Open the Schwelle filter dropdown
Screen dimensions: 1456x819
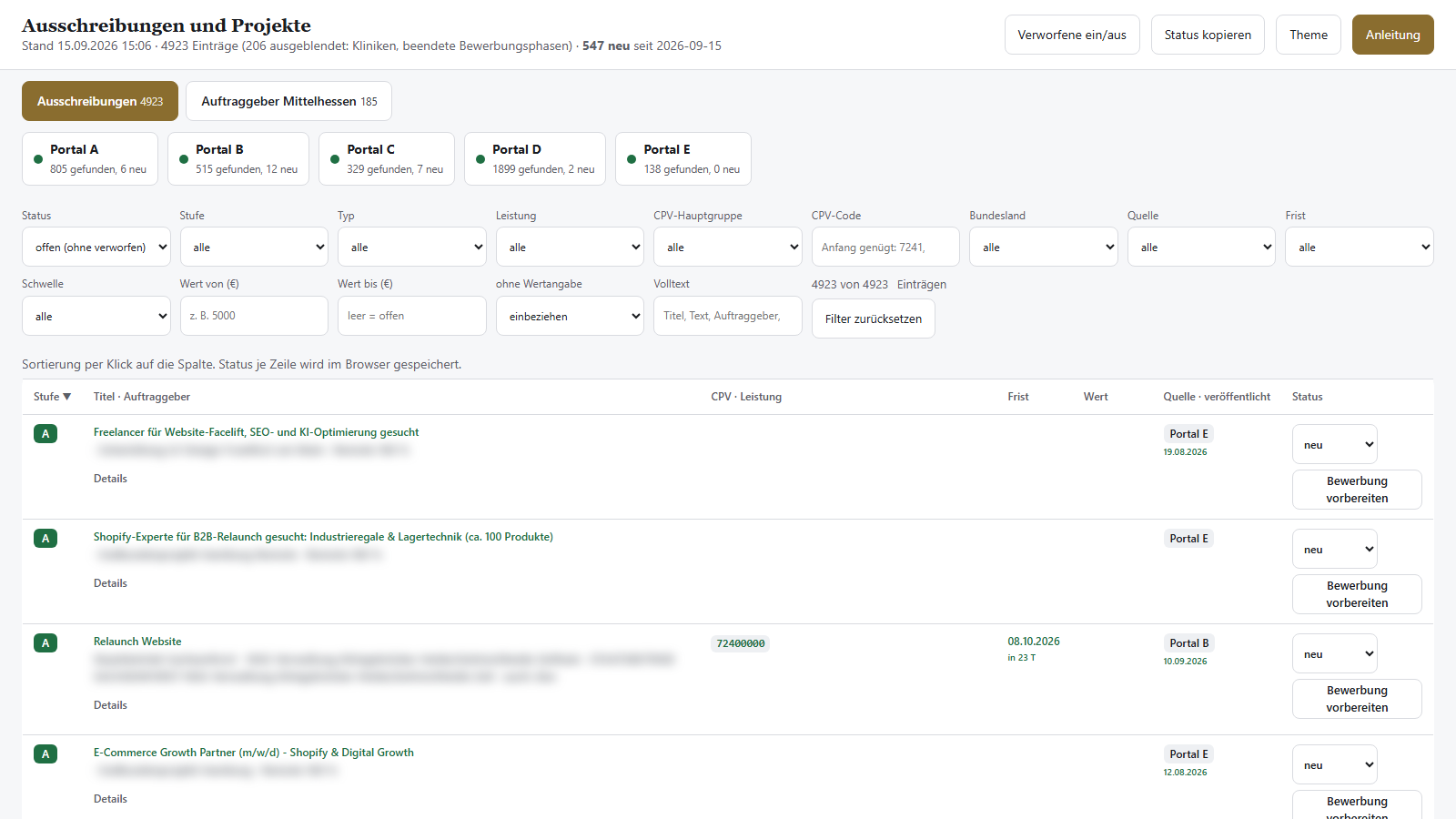click(x=96, y=316)
